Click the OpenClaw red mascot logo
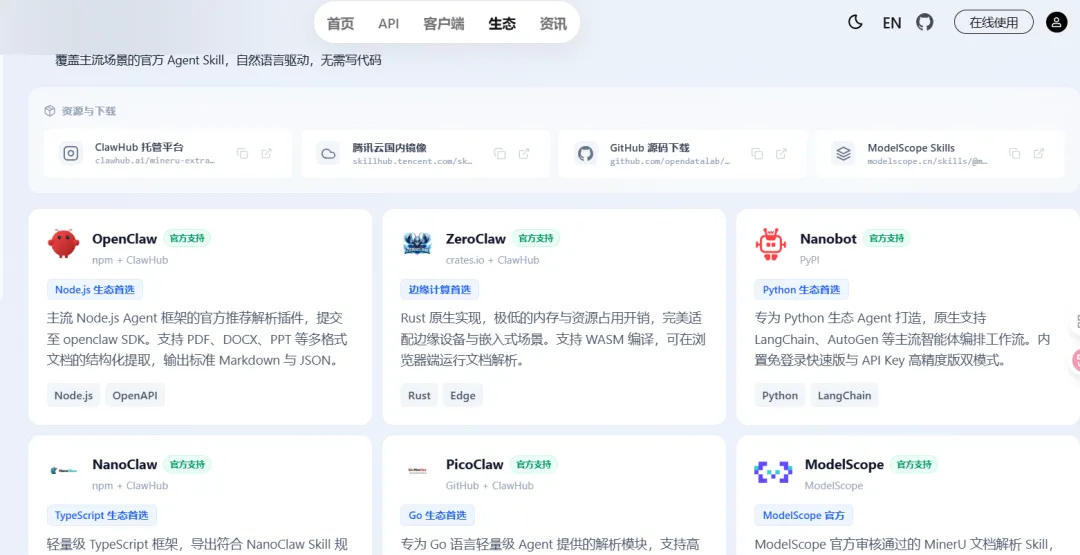The height and width of the screenshot is (555, 1080). click(x=64, y=244)
